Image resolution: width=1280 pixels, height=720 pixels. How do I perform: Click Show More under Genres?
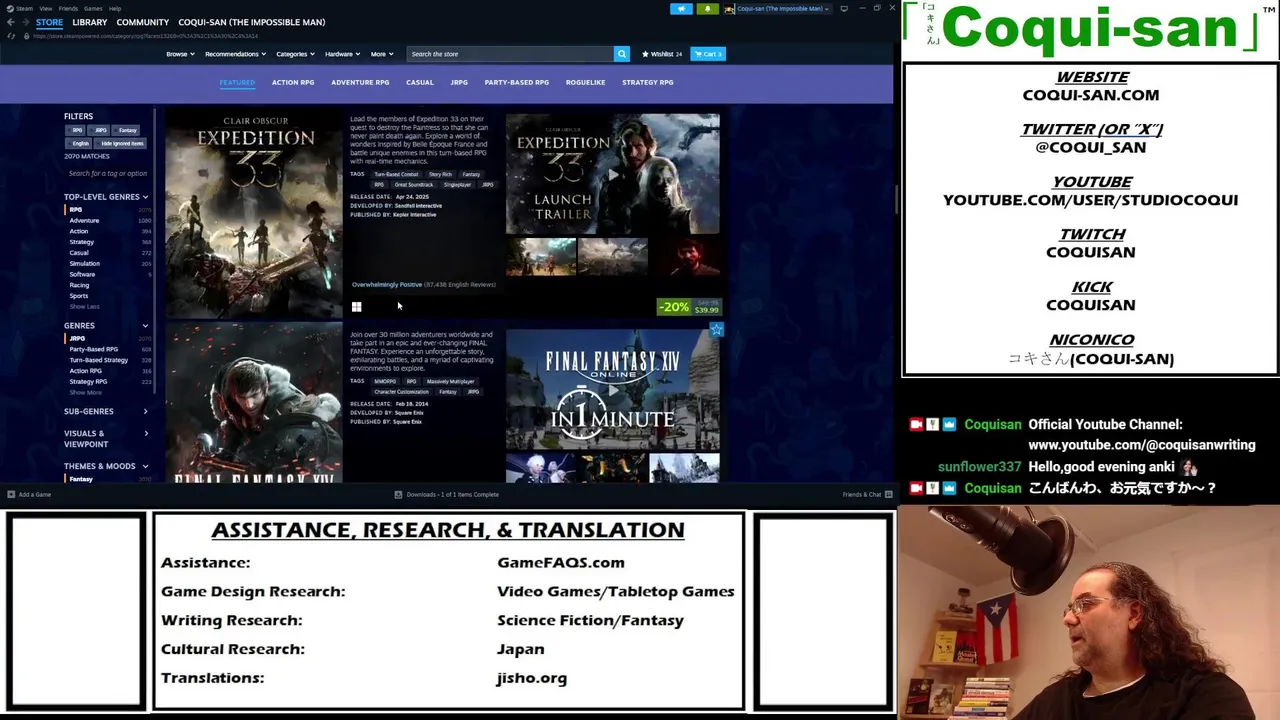[85, 392]
